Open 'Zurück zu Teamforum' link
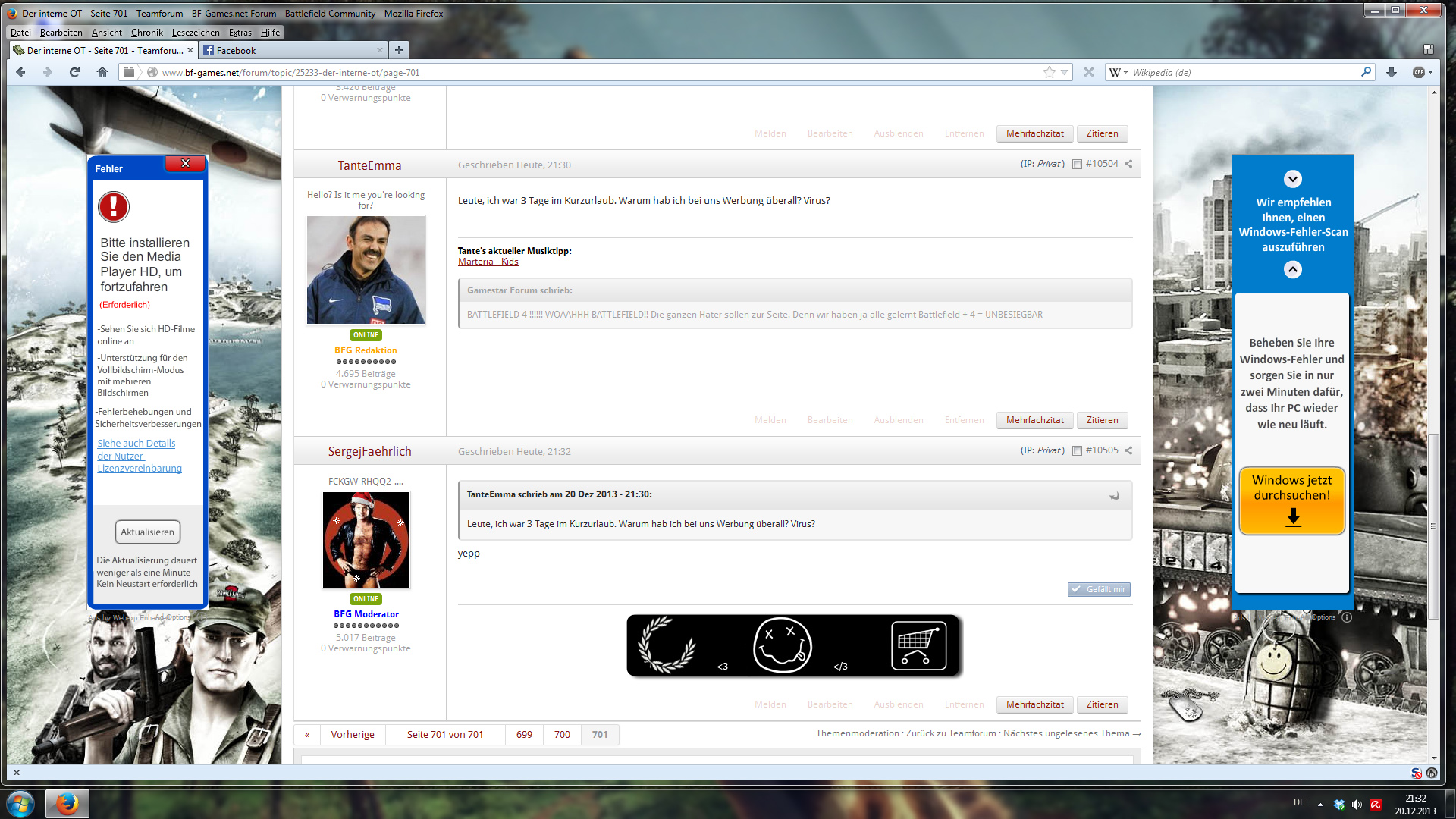The image size is (1456, 819). coord(951,733)
